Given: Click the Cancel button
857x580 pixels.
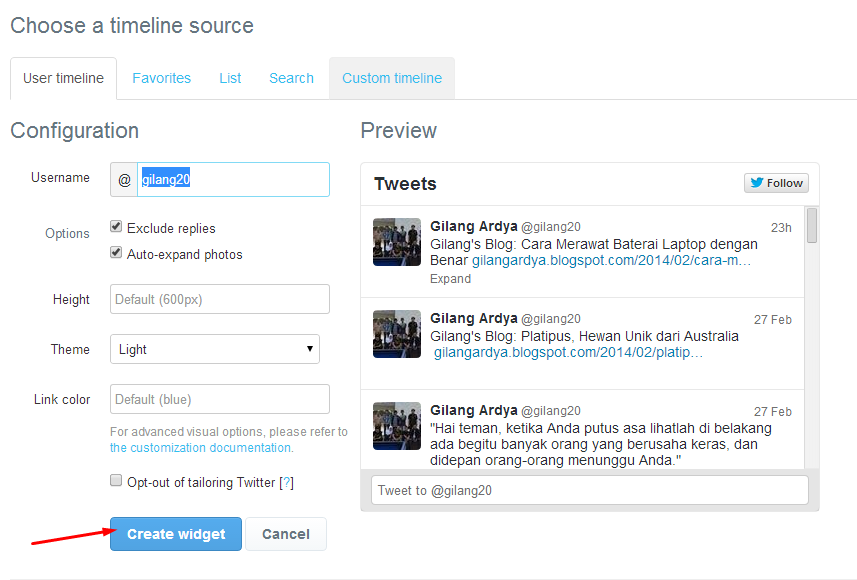Looking at the screenshot, I should pyautogui.click(x=286, y=534).
